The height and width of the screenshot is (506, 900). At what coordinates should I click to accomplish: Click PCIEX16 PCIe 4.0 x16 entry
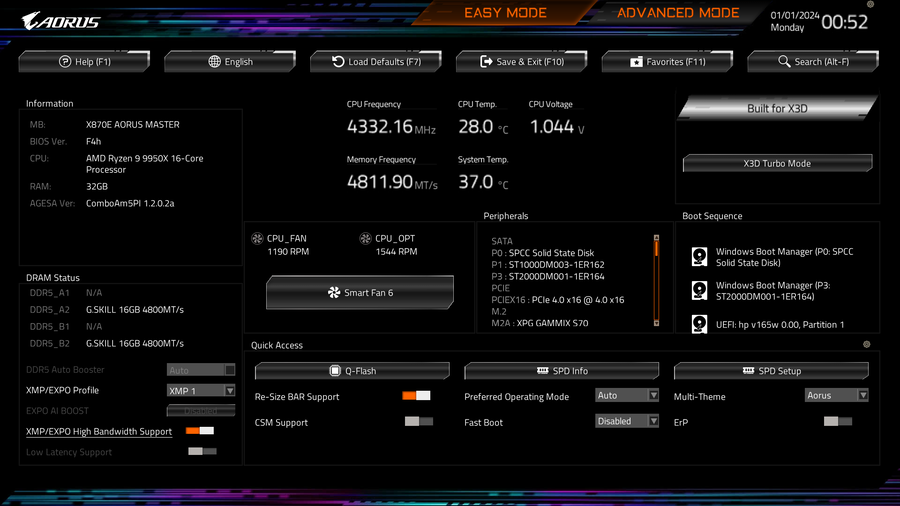(557, 300)
